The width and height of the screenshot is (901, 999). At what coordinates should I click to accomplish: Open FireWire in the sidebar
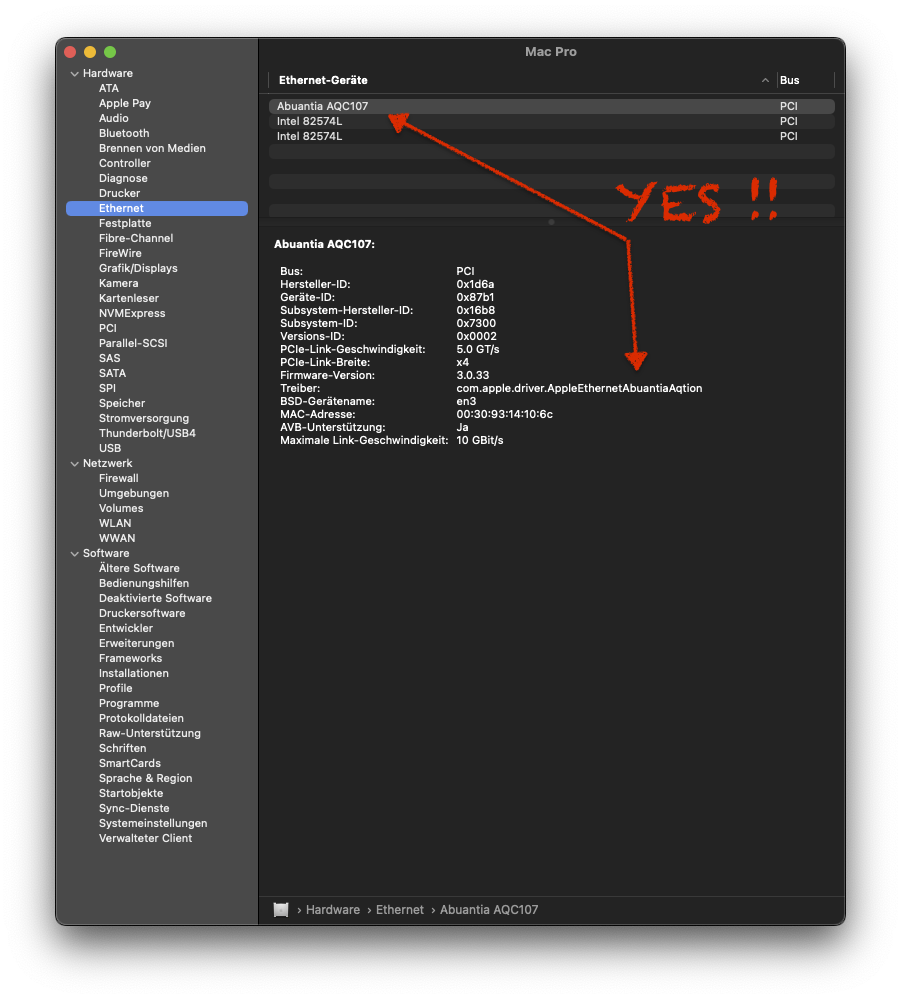pyautogui.click(x=120, y=253)
